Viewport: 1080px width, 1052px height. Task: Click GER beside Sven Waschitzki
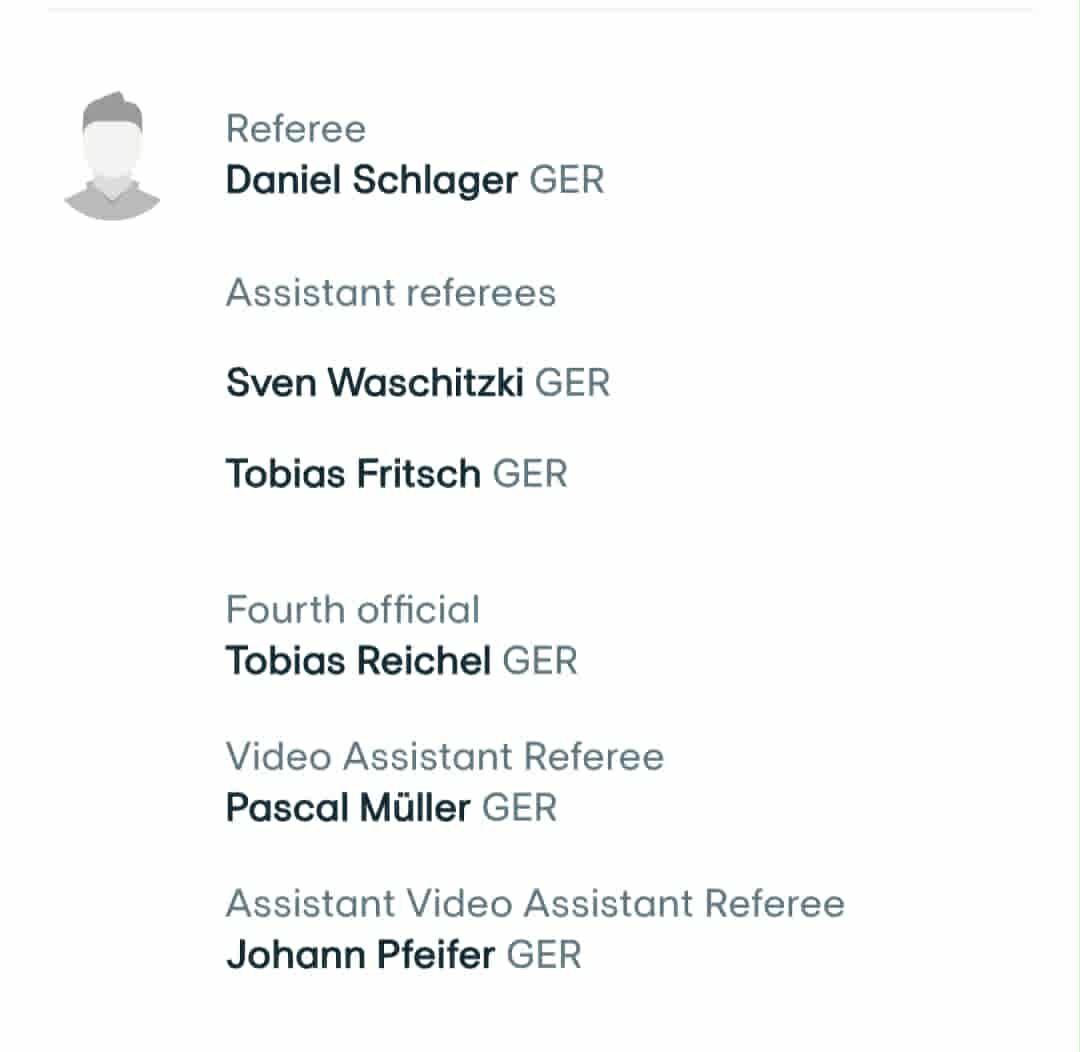[x=573, y=382]
